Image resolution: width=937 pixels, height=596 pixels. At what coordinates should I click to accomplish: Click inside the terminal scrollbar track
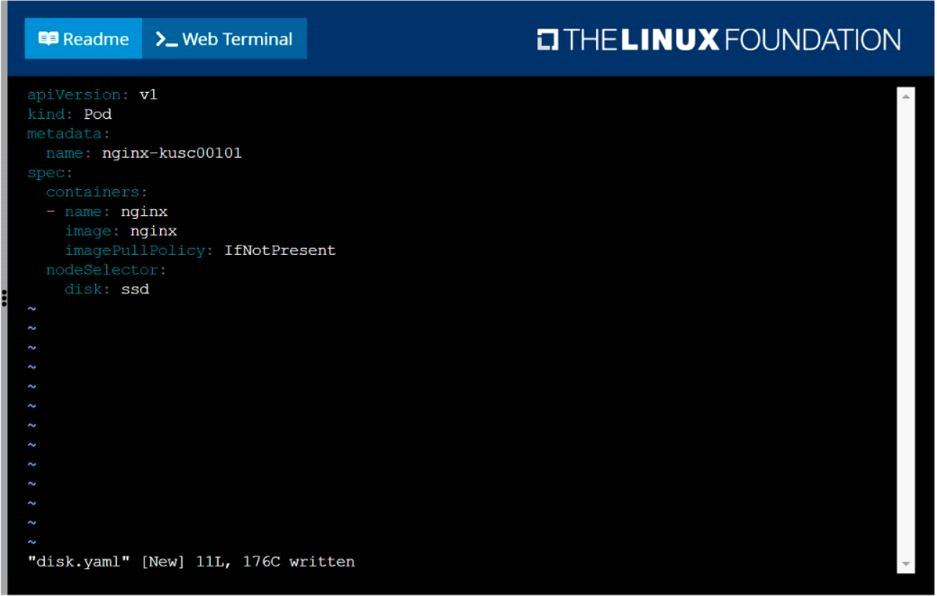(x=906, y=330)
